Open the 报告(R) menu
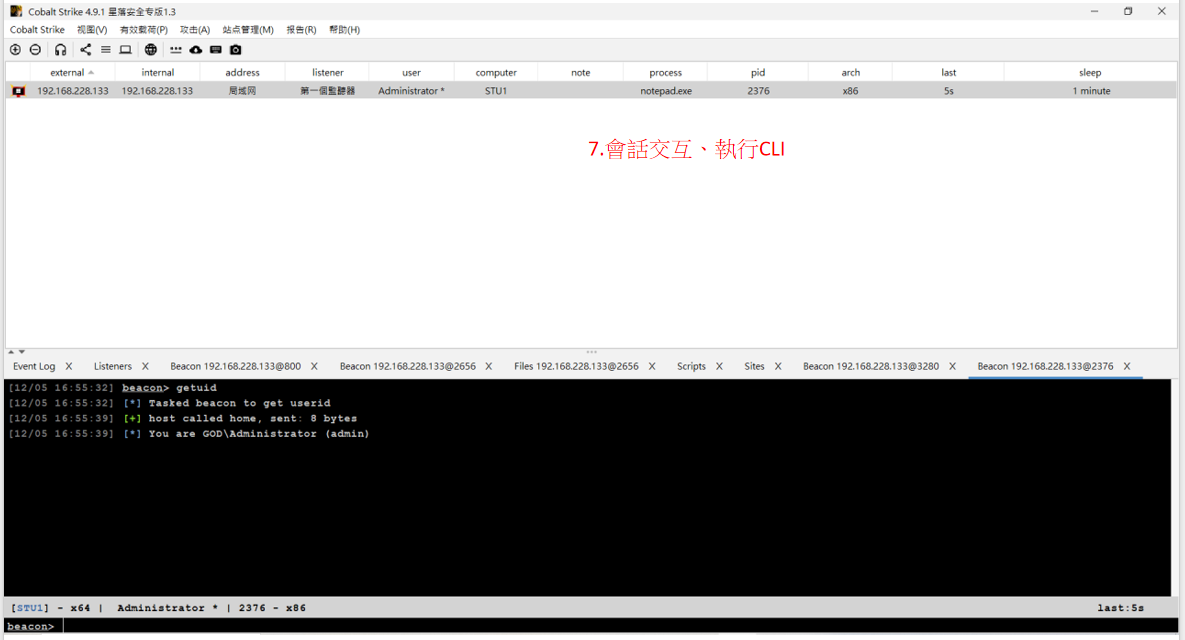The height and width of the screenshot is (640, 1185). tap(302, 29)
